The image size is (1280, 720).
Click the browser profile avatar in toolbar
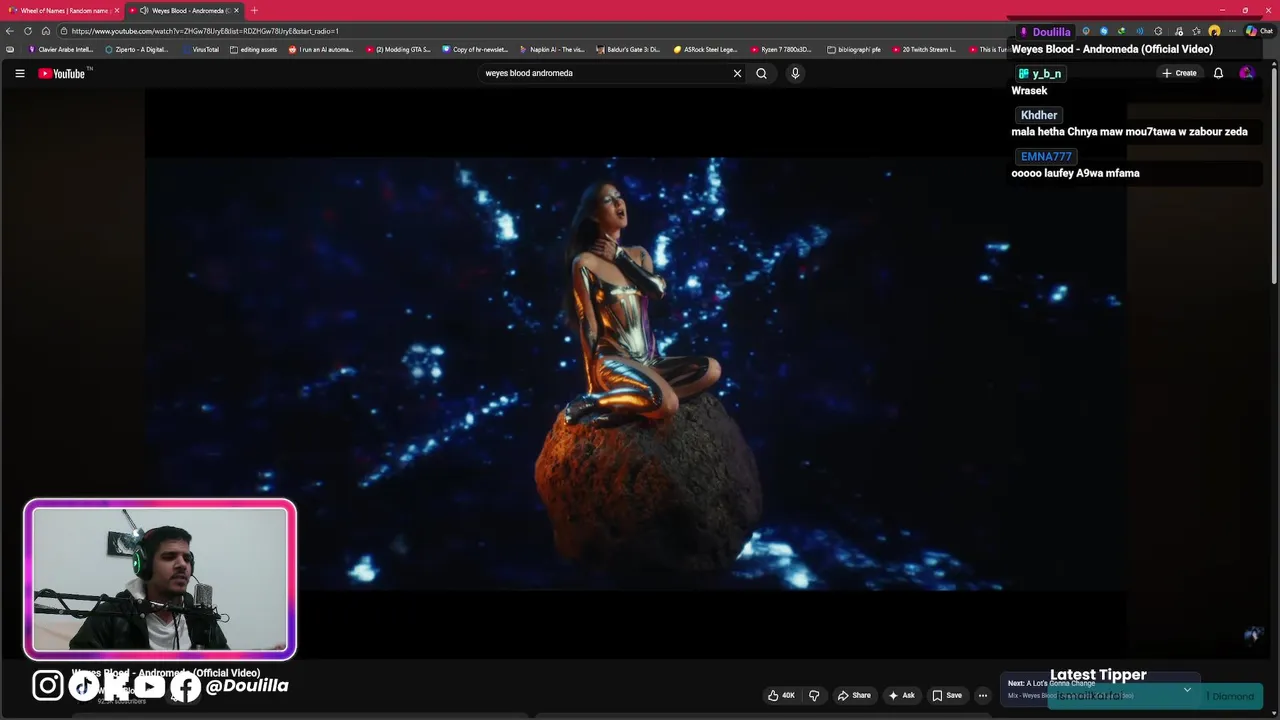tap(1214, 31)
